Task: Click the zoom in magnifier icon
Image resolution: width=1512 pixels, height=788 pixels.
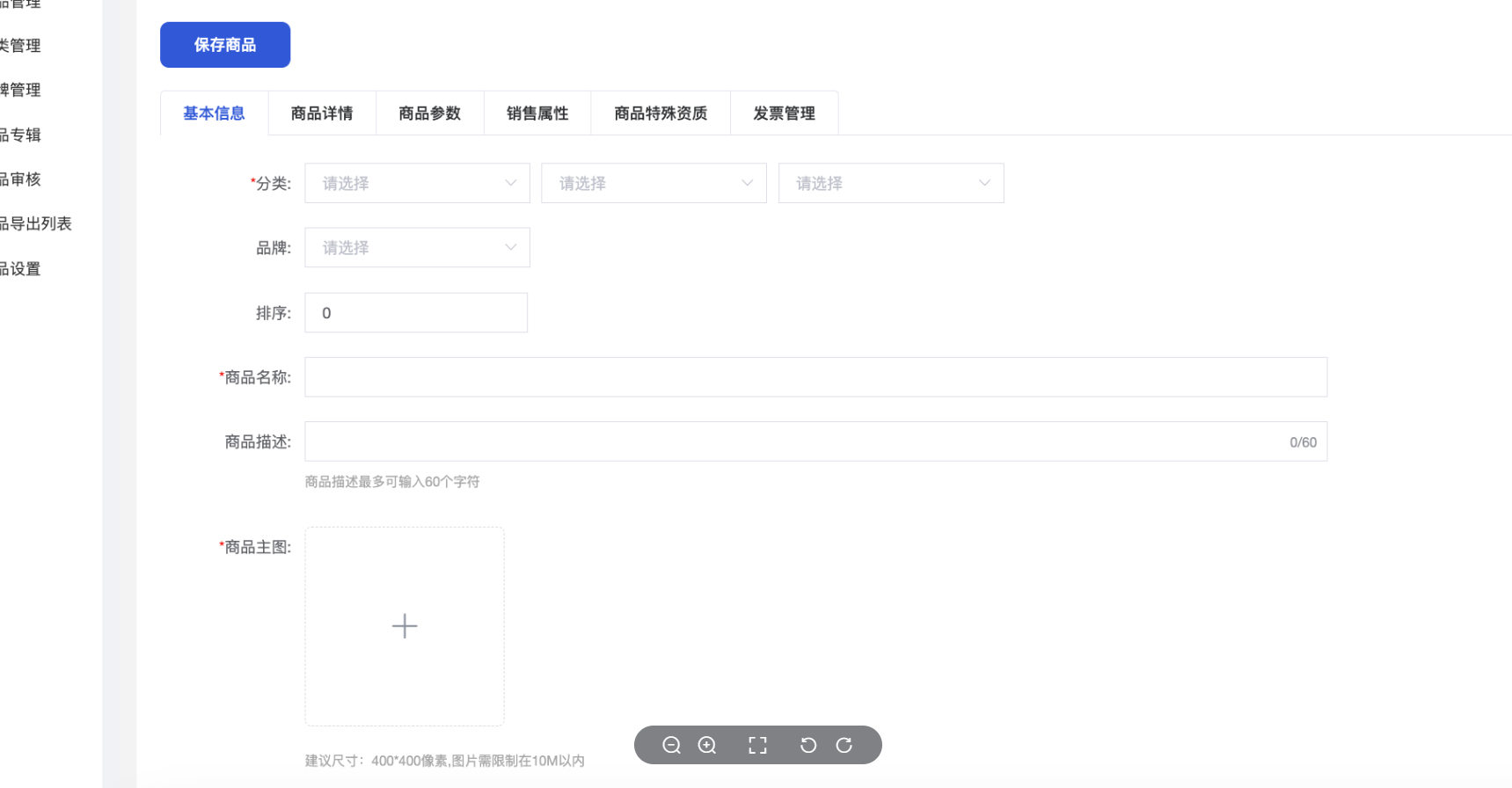Action: (x=707, y=746)
